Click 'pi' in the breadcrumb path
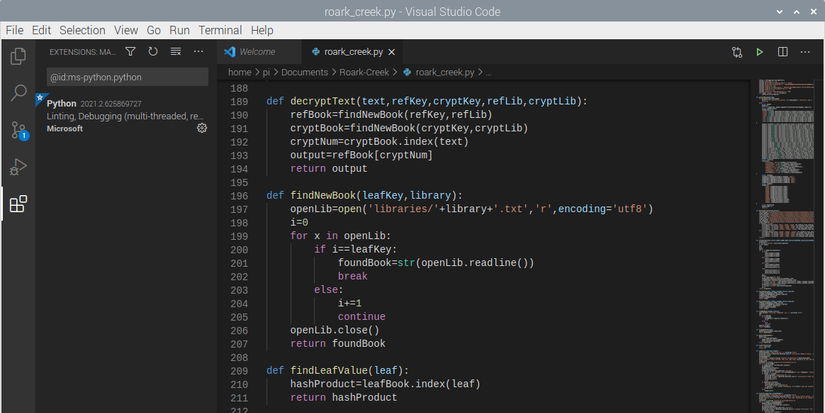Image resolution: width=825 pixels, height=413 pixels. click(266, 73)
